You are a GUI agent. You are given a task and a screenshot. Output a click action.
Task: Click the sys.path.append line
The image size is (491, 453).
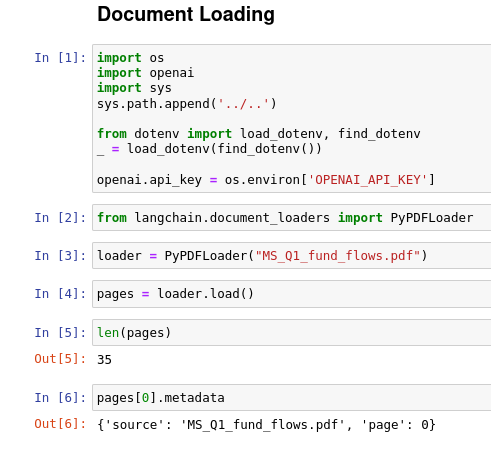point(187,104)
